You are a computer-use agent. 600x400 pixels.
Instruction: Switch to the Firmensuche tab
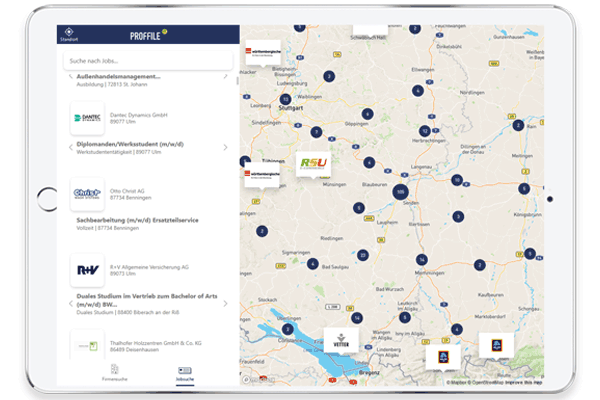pos(114,373)
